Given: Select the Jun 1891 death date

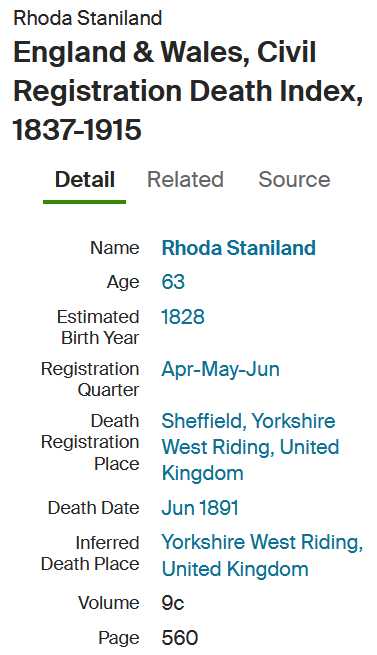Looking at the screenshot, I should pyautogui.click(x=200, y=508).
